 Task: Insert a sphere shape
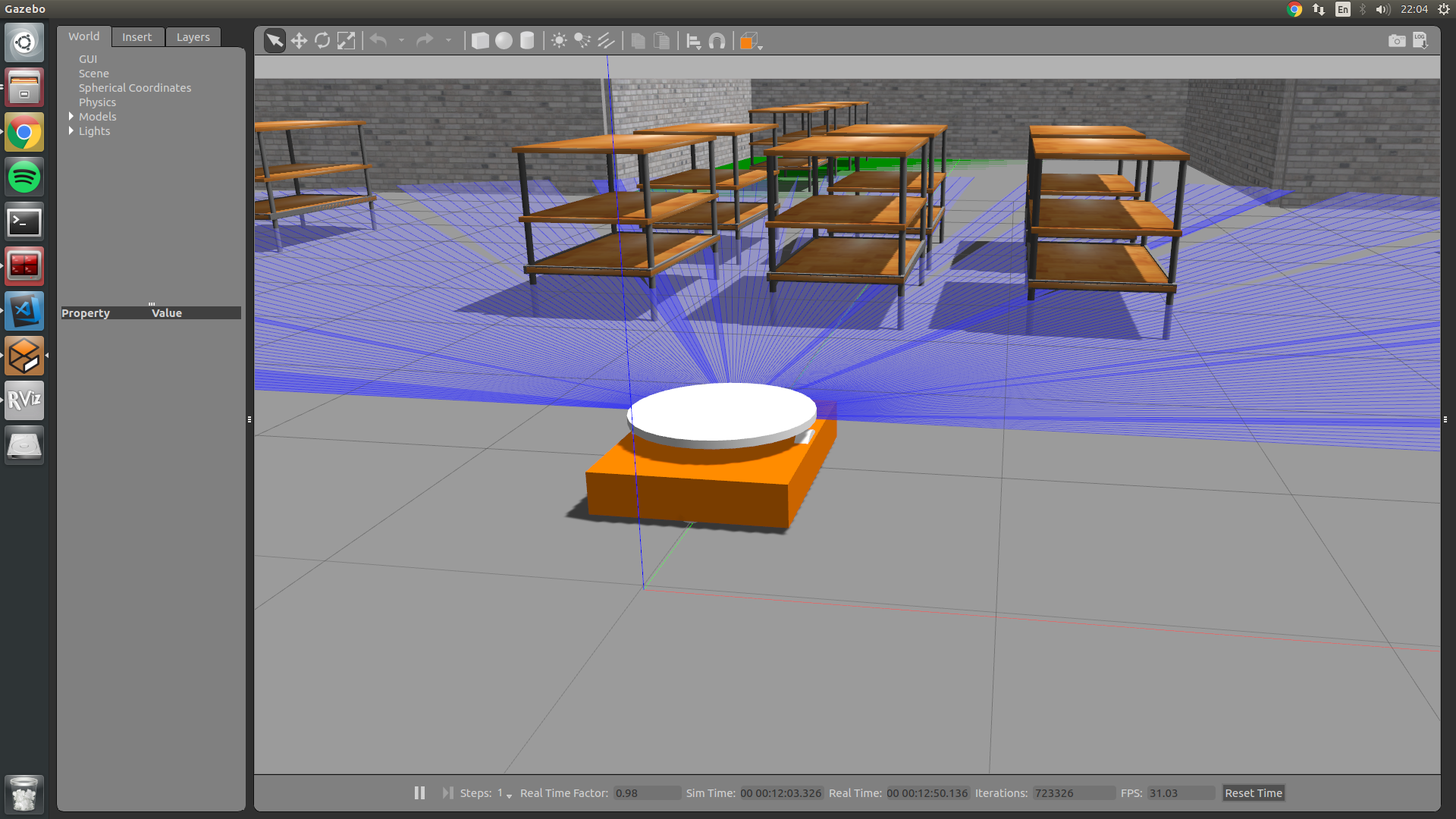[504, 41]
